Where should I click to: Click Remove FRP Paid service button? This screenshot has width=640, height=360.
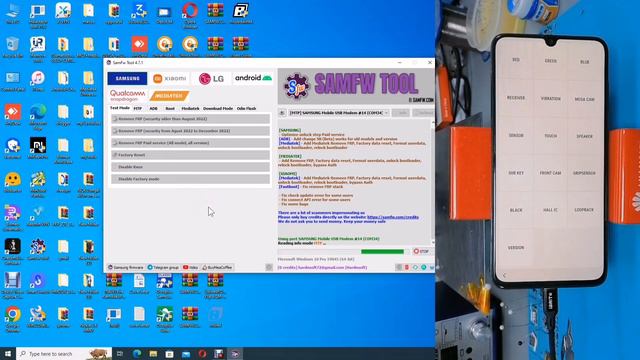(191, 143)
